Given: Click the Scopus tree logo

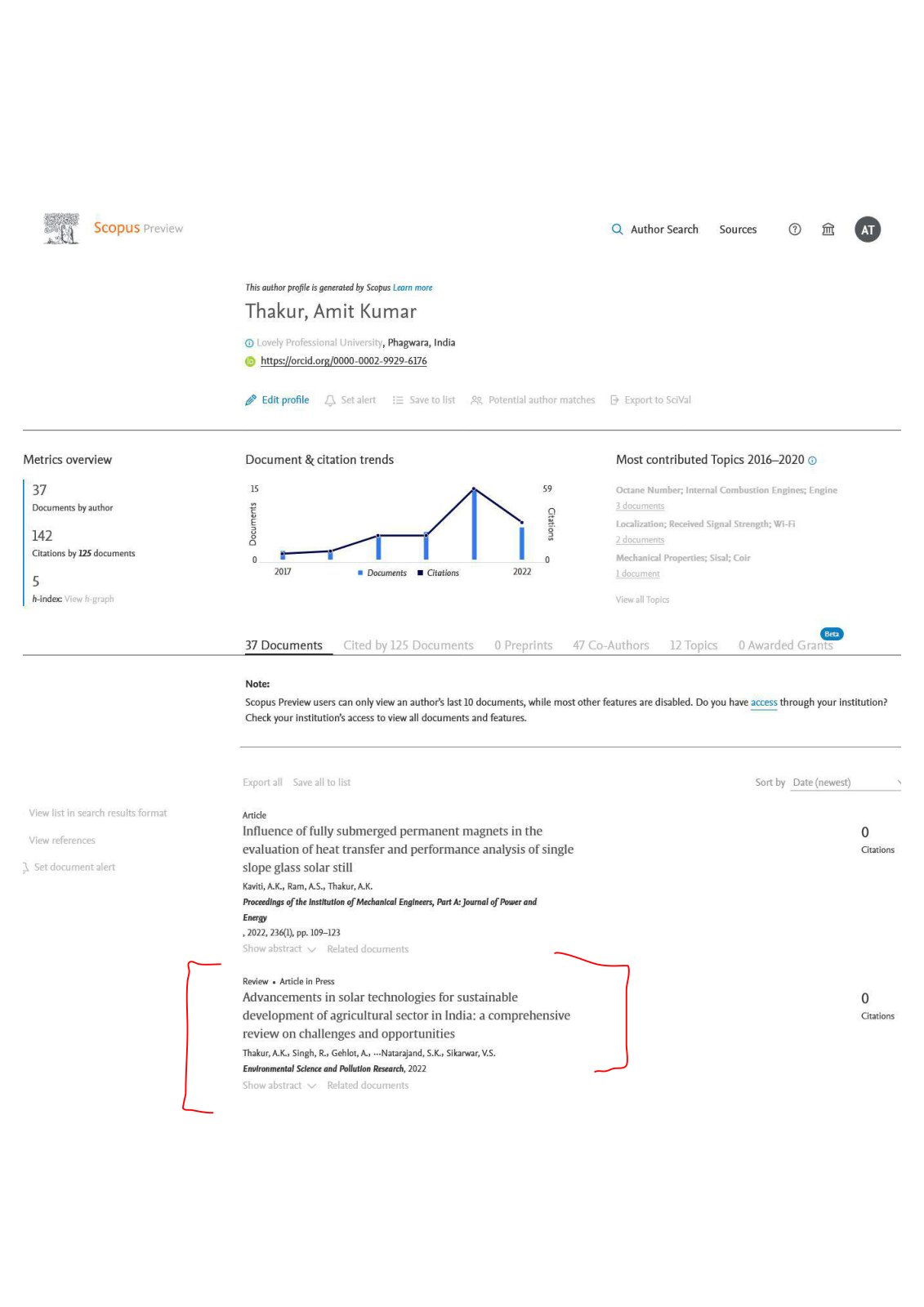Looking at the screenshot, I should (x=62, y=229).
